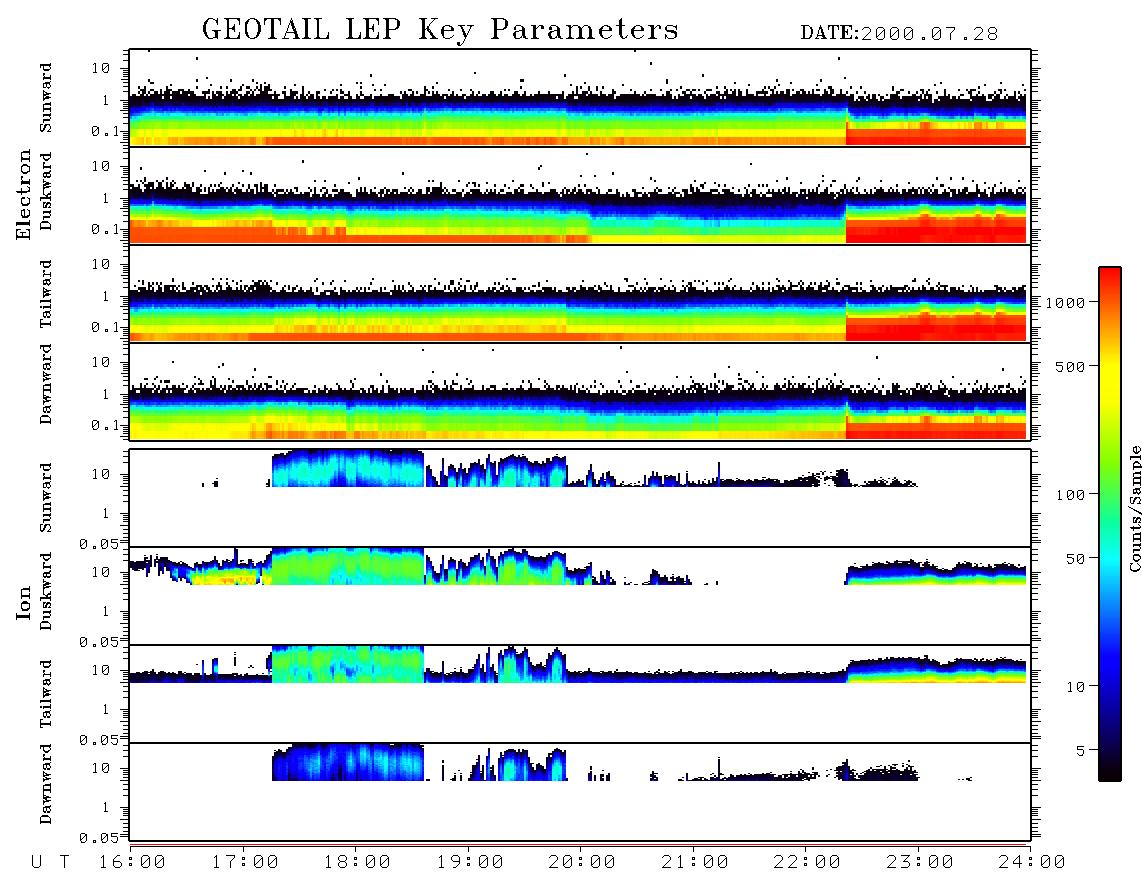Click the red top of the color bar
Screen dimensions: 1142x880
(1110, 280)
